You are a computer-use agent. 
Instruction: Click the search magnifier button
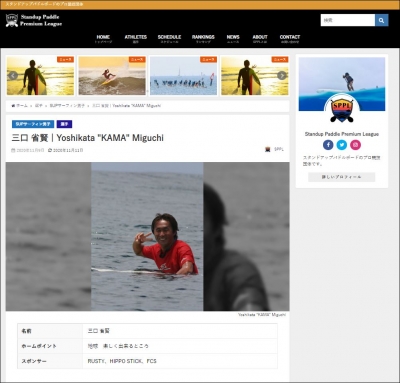point(381,20)
